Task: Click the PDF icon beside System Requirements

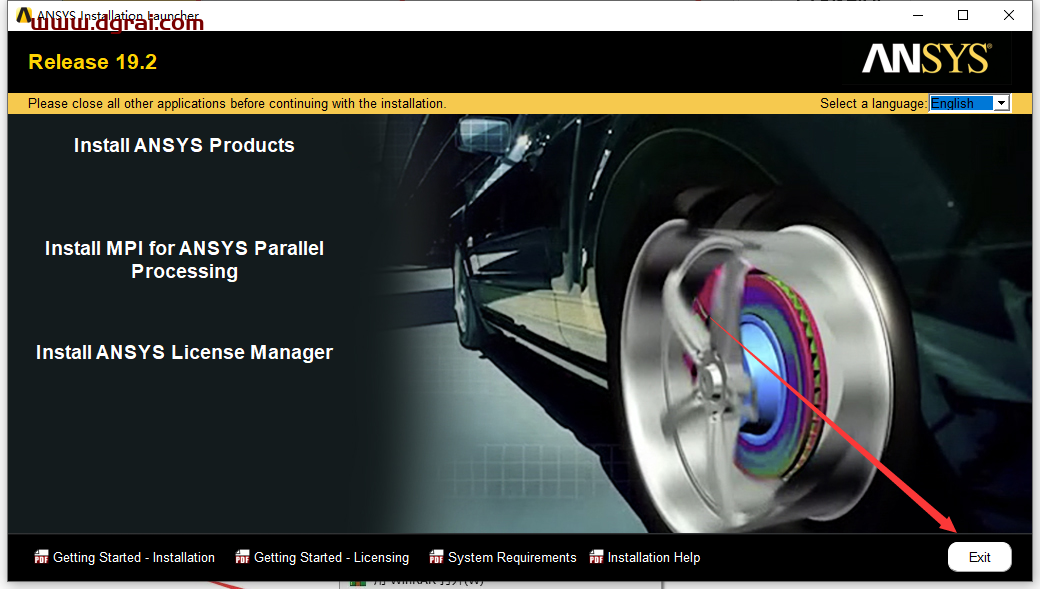Action: pyautogui.click(x=436, y=557)
